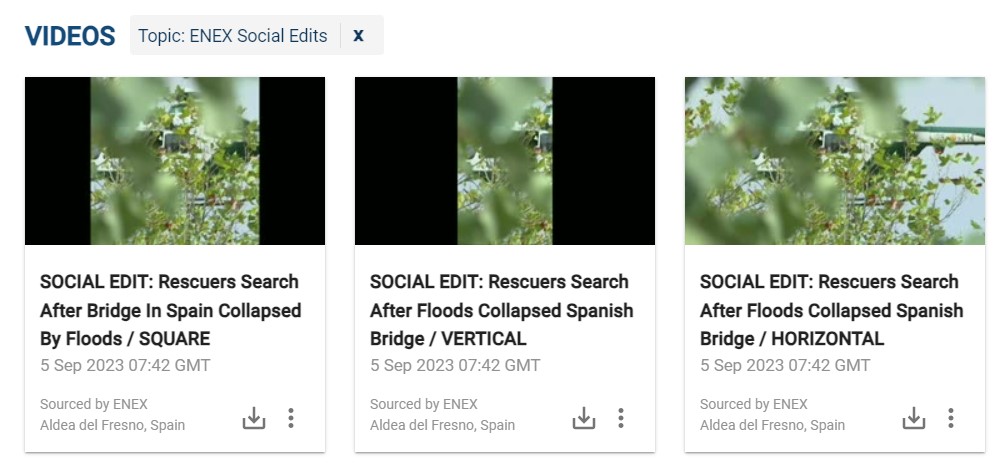1005x470 pixels.
Task: Open title ending in 'Spanish Bridge / VERTICAL'
Action: tap(502, 310)
